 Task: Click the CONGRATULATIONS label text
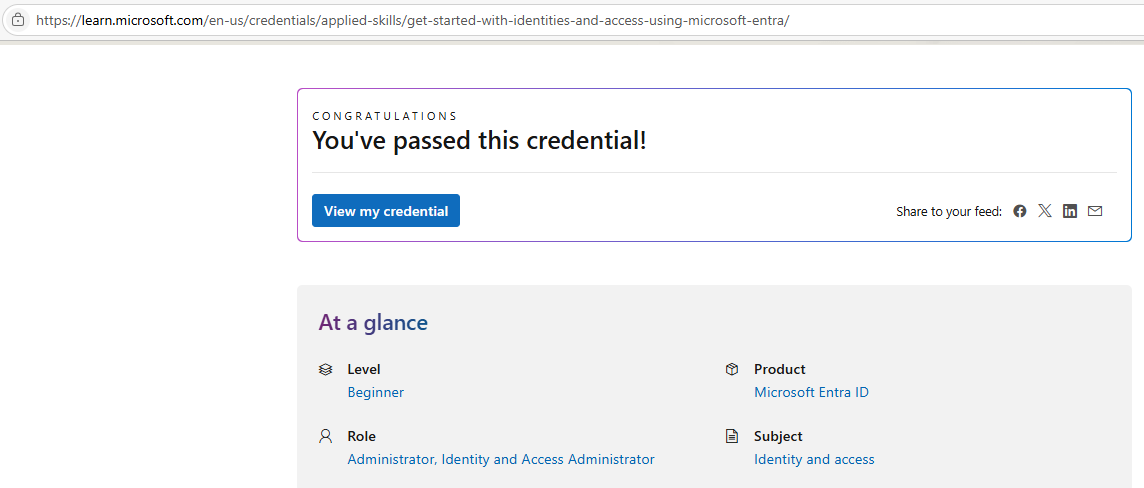pos(384,116)
